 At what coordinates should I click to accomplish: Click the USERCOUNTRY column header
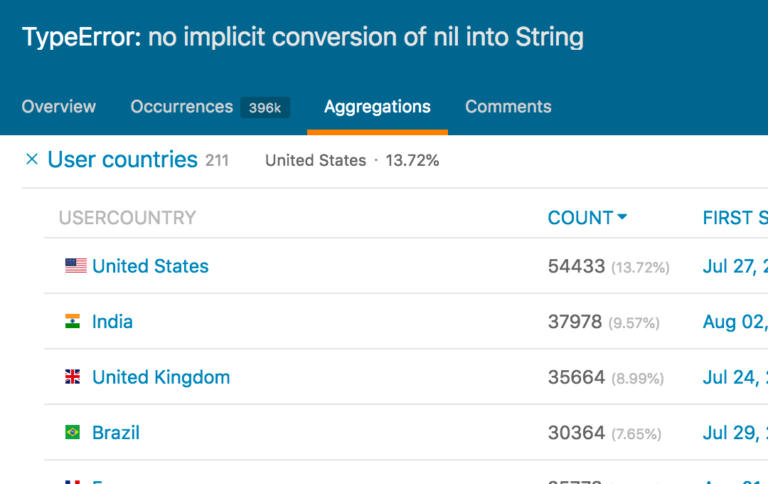point(127,218)
